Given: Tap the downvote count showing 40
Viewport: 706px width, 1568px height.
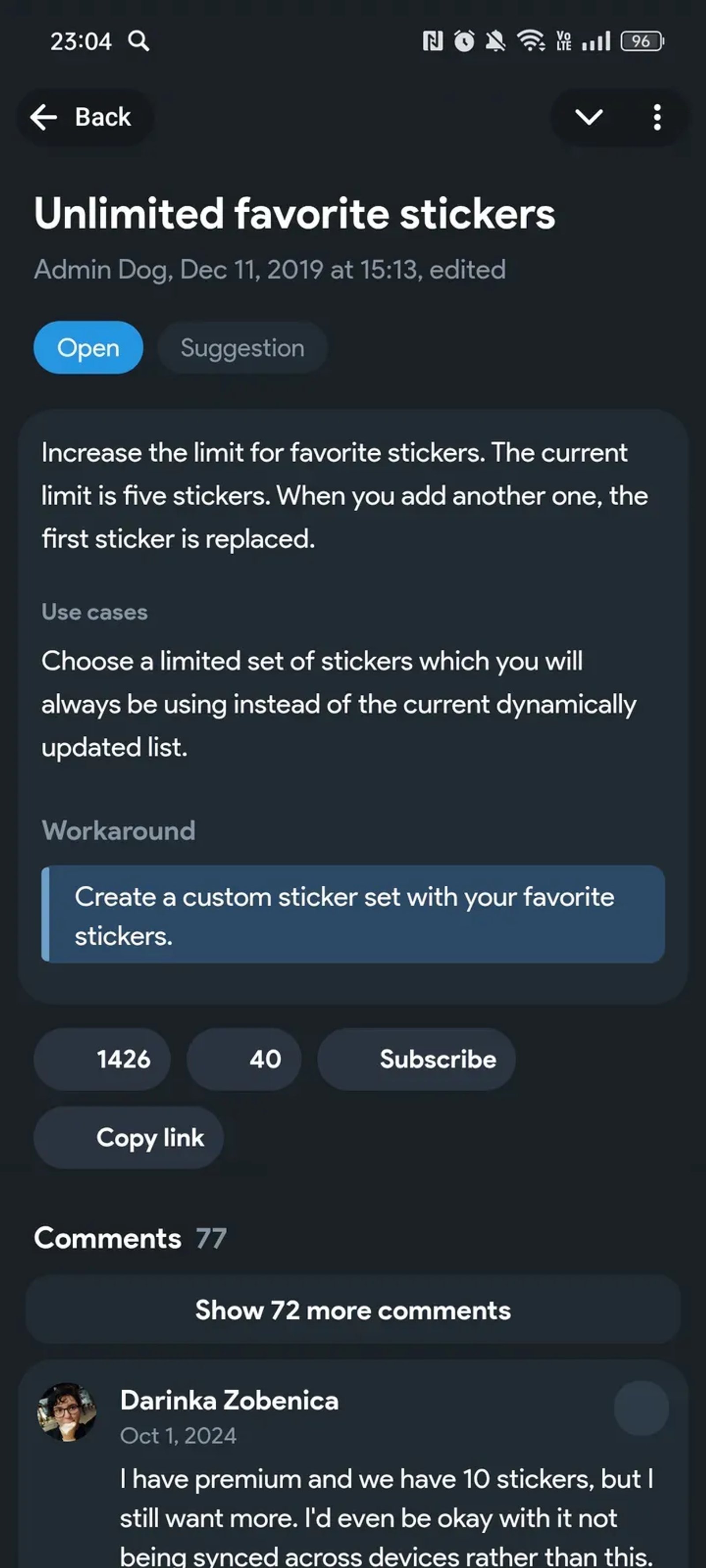Looking at the screenshot, I should (243, 1059).
